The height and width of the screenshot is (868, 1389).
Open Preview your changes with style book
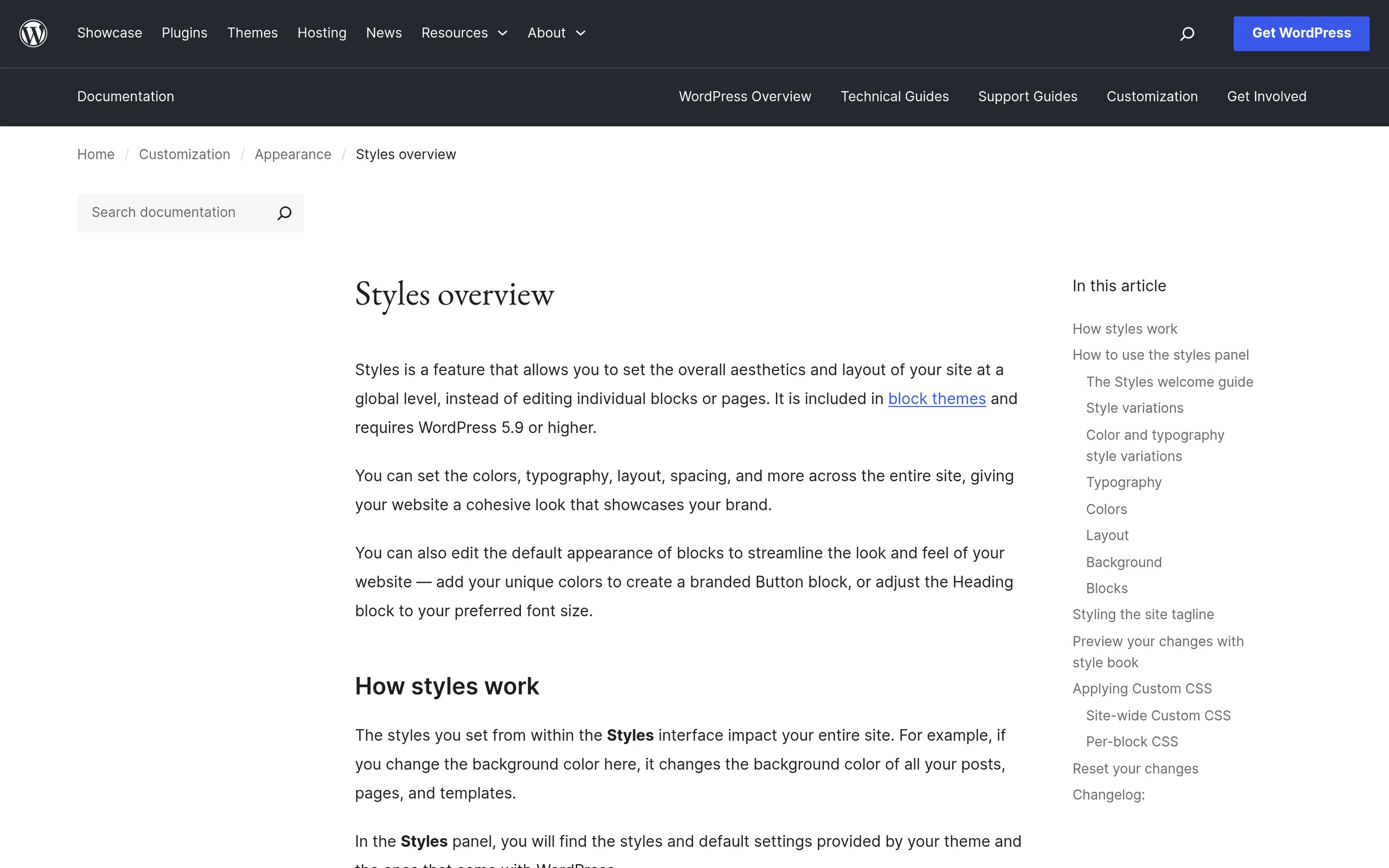pos(1158,652)
